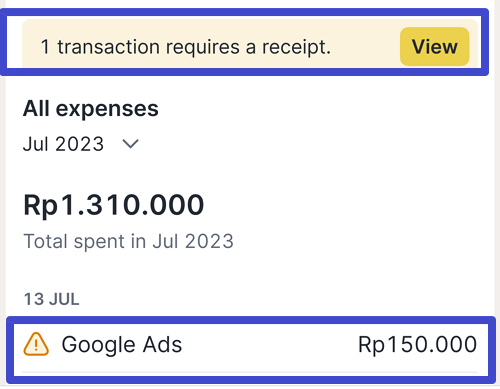Click the All expenses heading

click(91, 109)
